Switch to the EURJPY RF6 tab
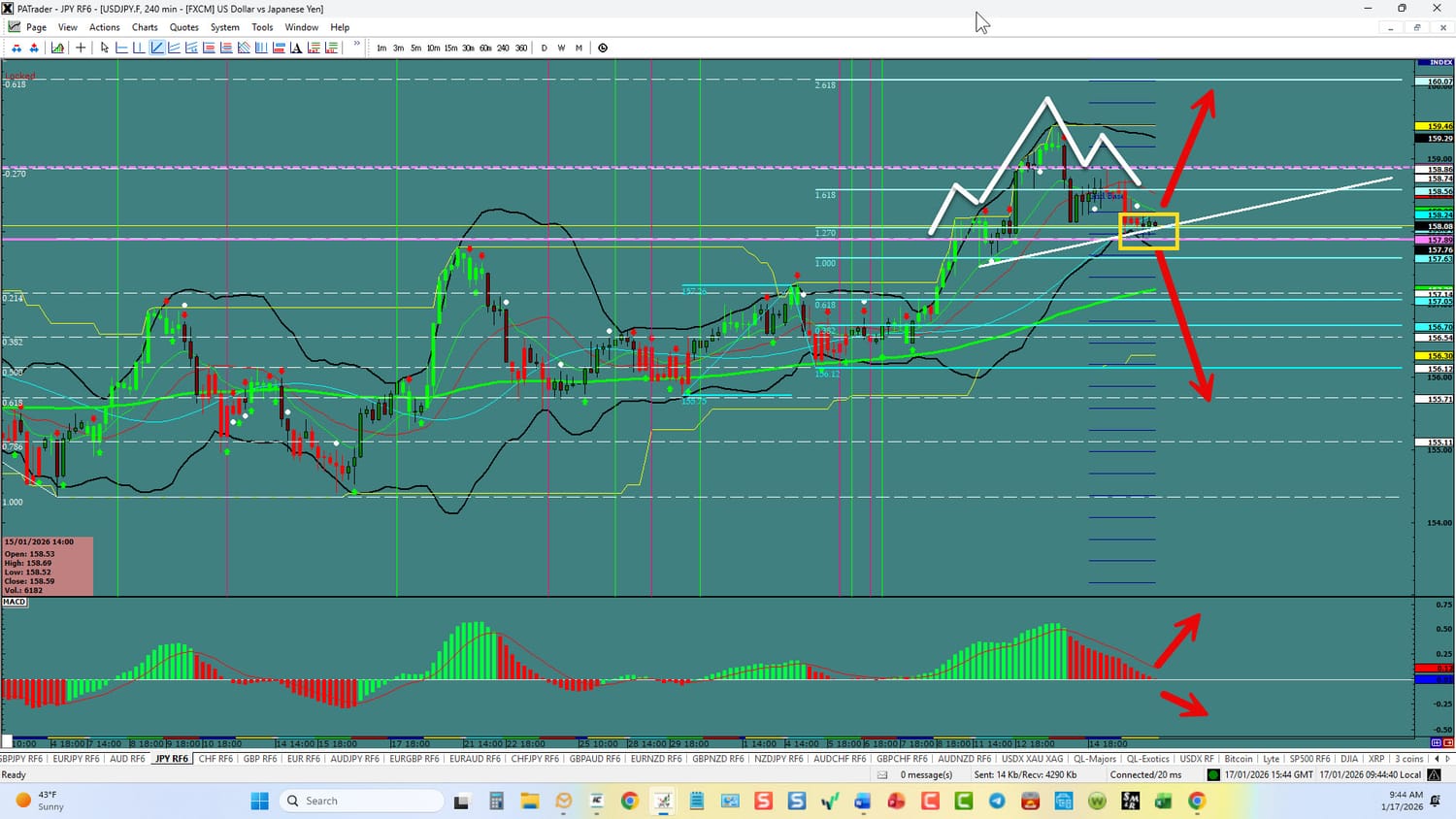Viewport: 1456px width, 819px height. tap(75, 759)
